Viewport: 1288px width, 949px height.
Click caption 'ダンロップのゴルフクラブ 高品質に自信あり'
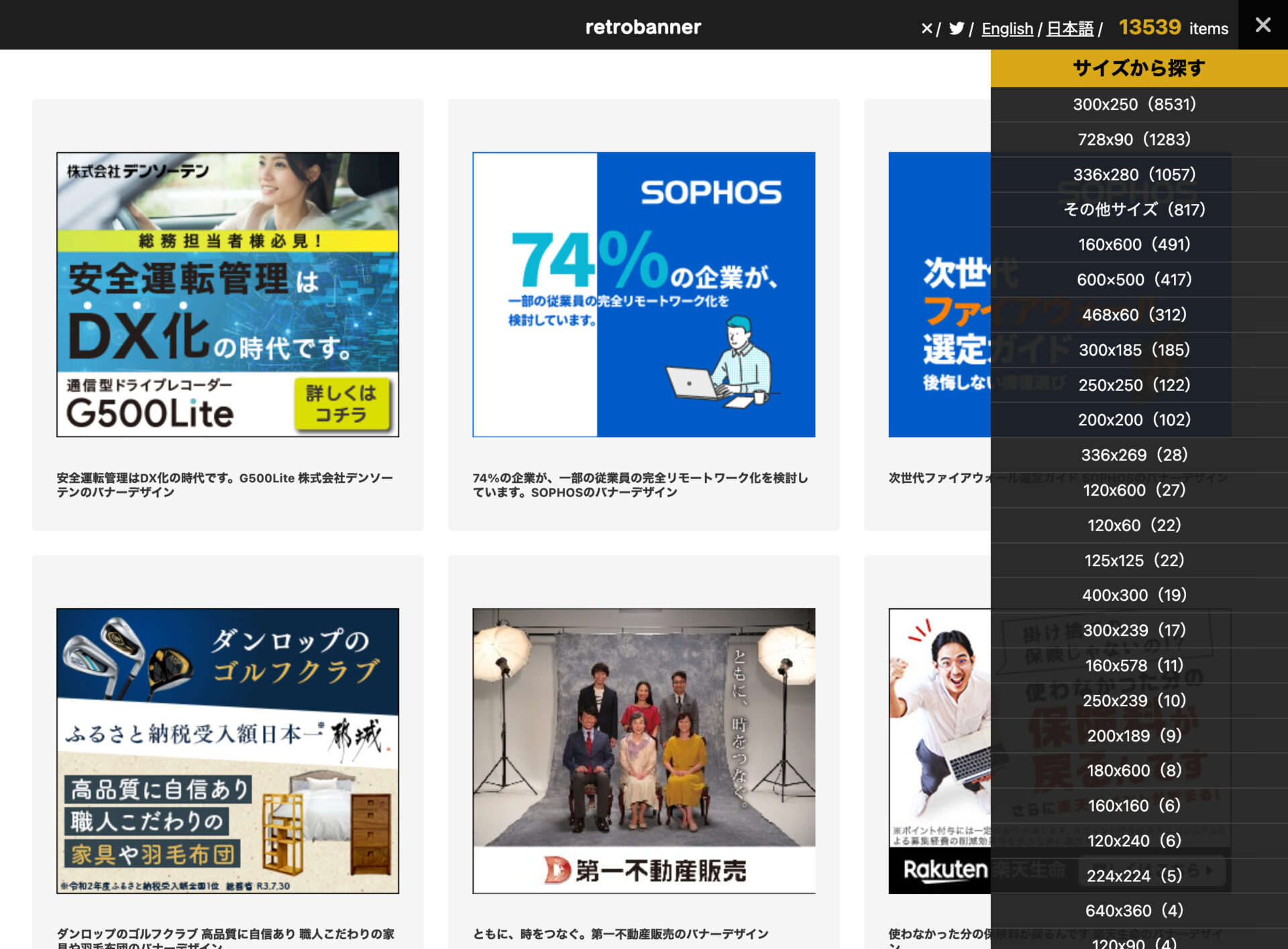[225, 938]
